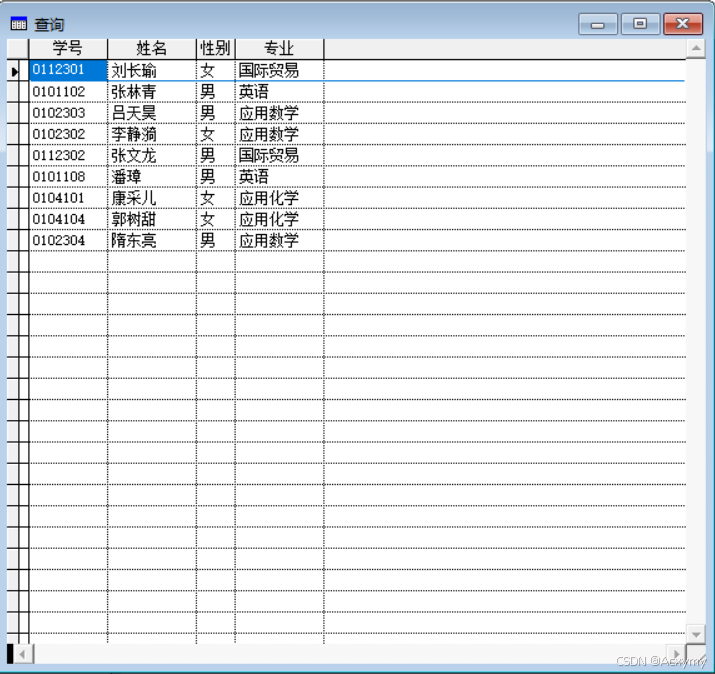The width and height of the screenshot is (715, 674).
Task: Select cell with ID 0112302
Action: pos(68,156)
